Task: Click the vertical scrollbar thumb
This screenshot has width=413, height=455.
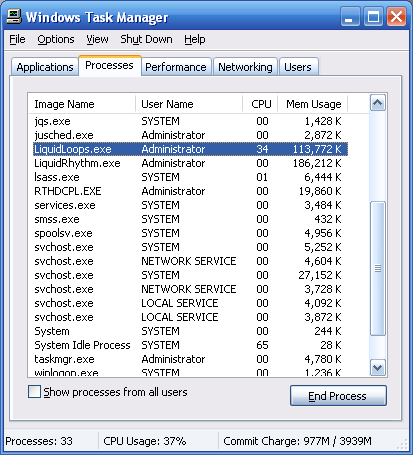Action: pyautogui.click(x=378, y=268)
